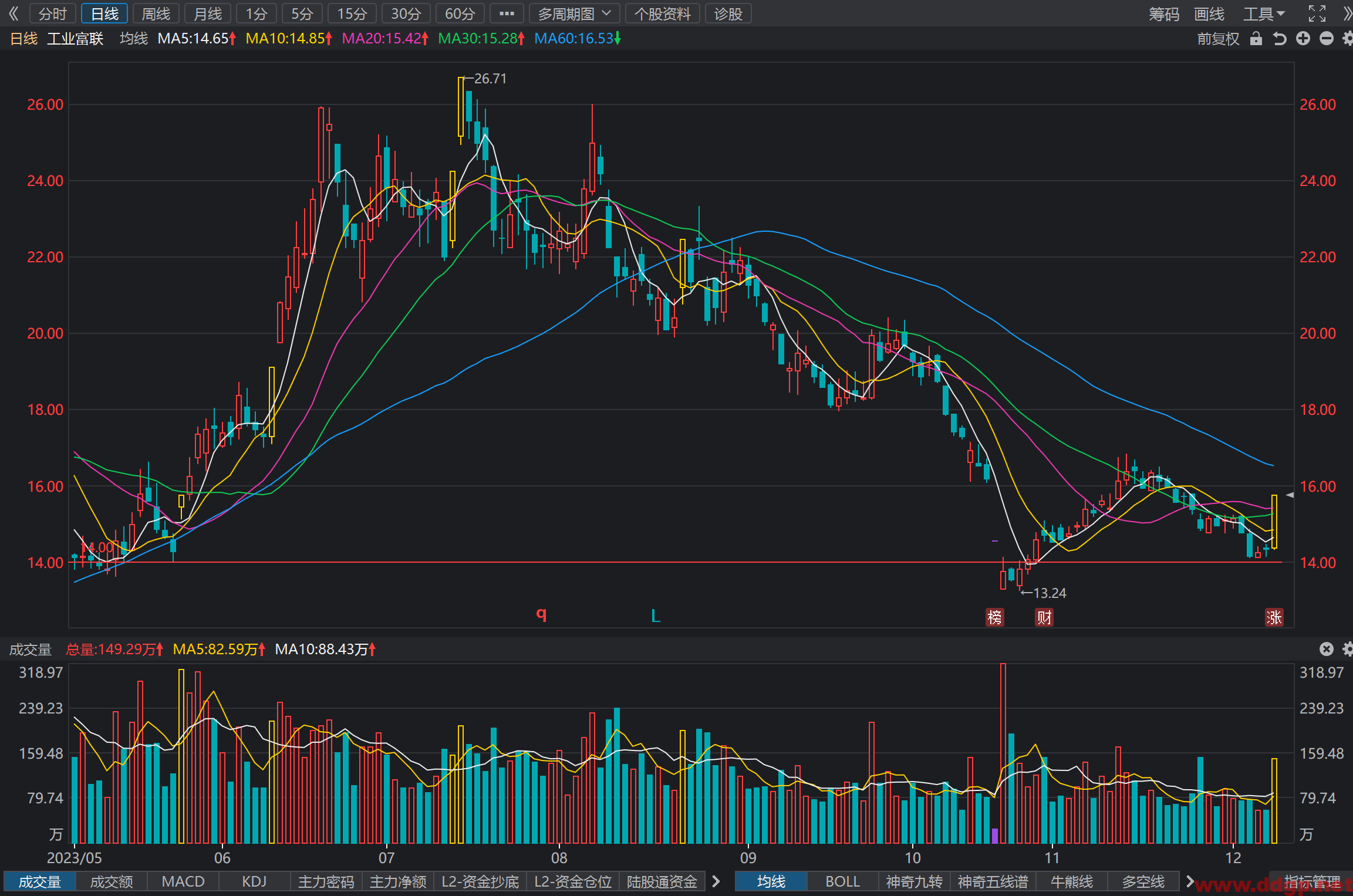Click the undo arrow icon
This screenshot has width=1353, height=896.
[x=1280, y=39]
